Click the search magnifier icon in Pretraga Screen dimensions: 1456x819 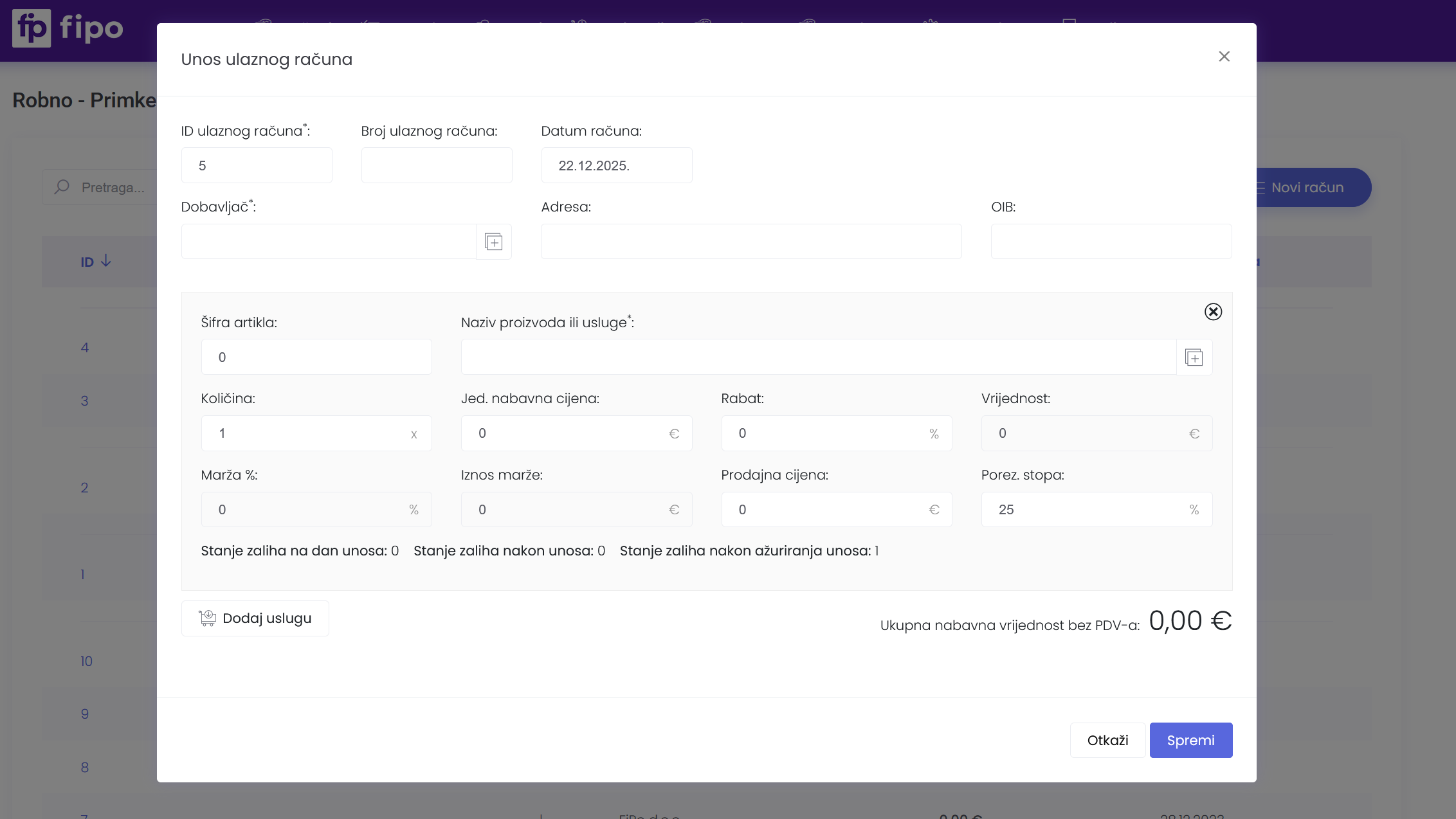[62, 187]
